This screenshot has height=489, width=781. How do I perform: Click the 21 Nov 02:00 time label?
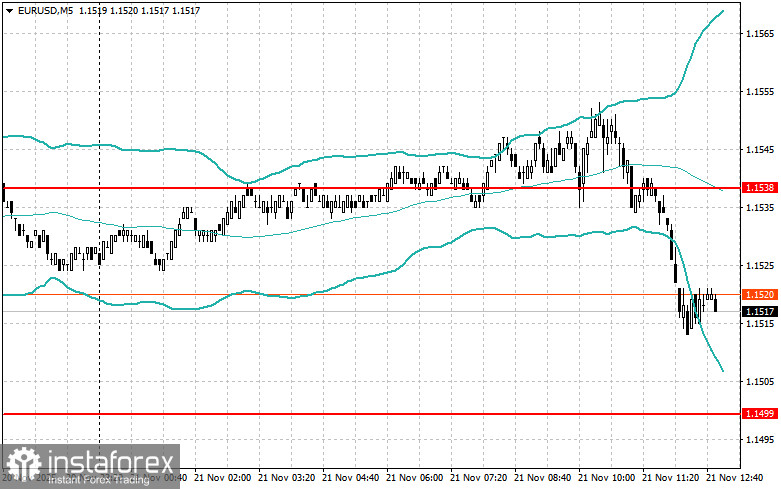(x=222, y=478)
